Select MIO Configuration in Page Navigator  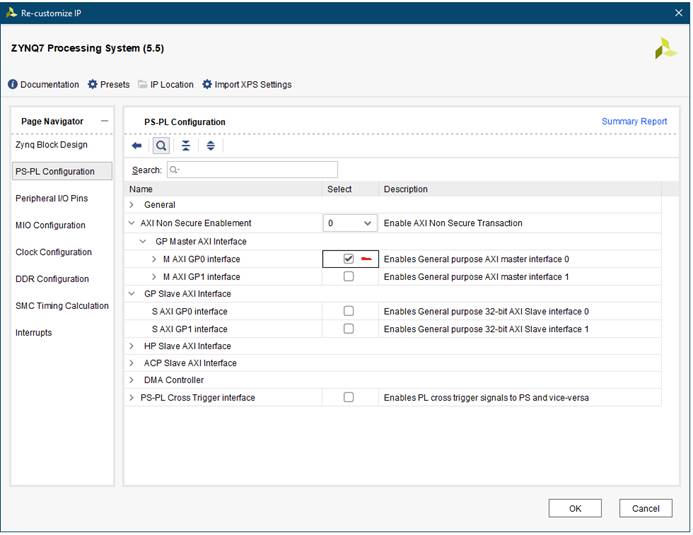tap(51, 225)
